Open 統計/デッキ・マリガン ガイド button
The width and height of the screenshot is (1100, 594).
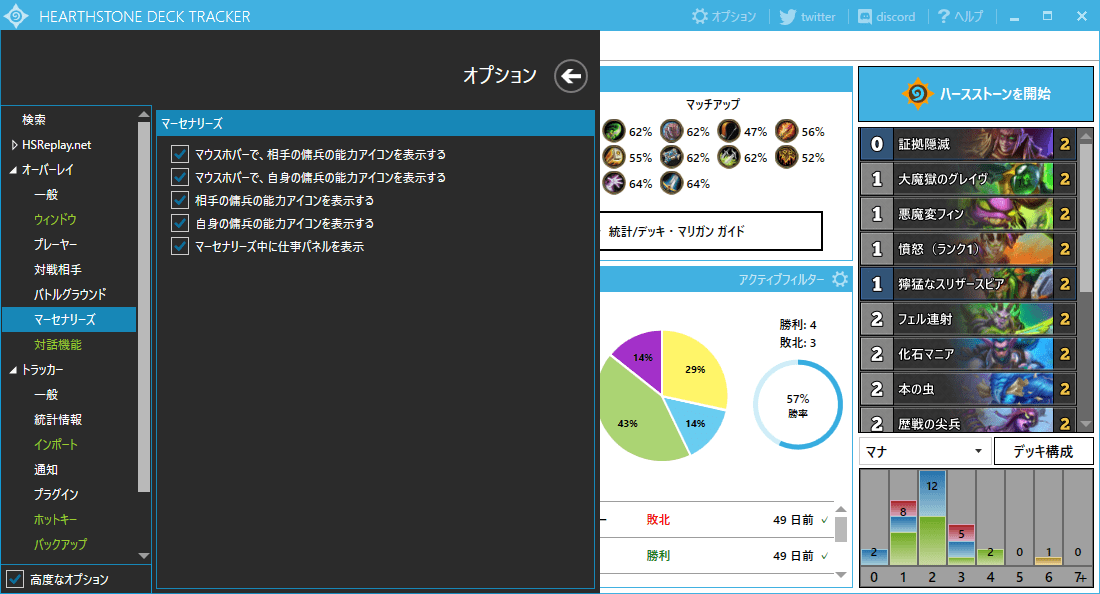pyautogui.click(x=711, y=231)
